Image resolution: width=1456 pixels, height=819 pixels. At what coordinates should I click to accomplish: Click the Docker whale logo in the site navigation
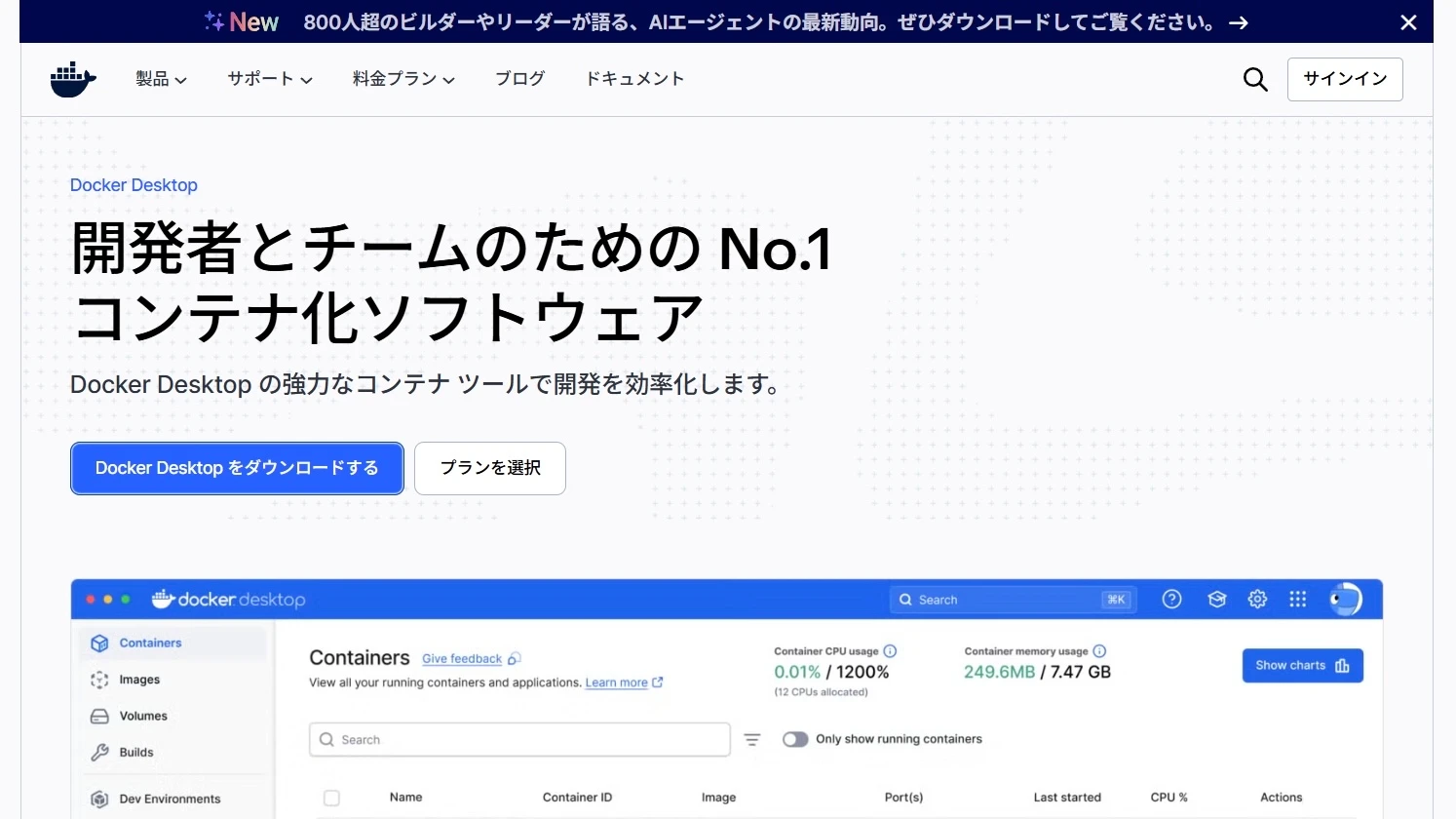tap(73, 79)
